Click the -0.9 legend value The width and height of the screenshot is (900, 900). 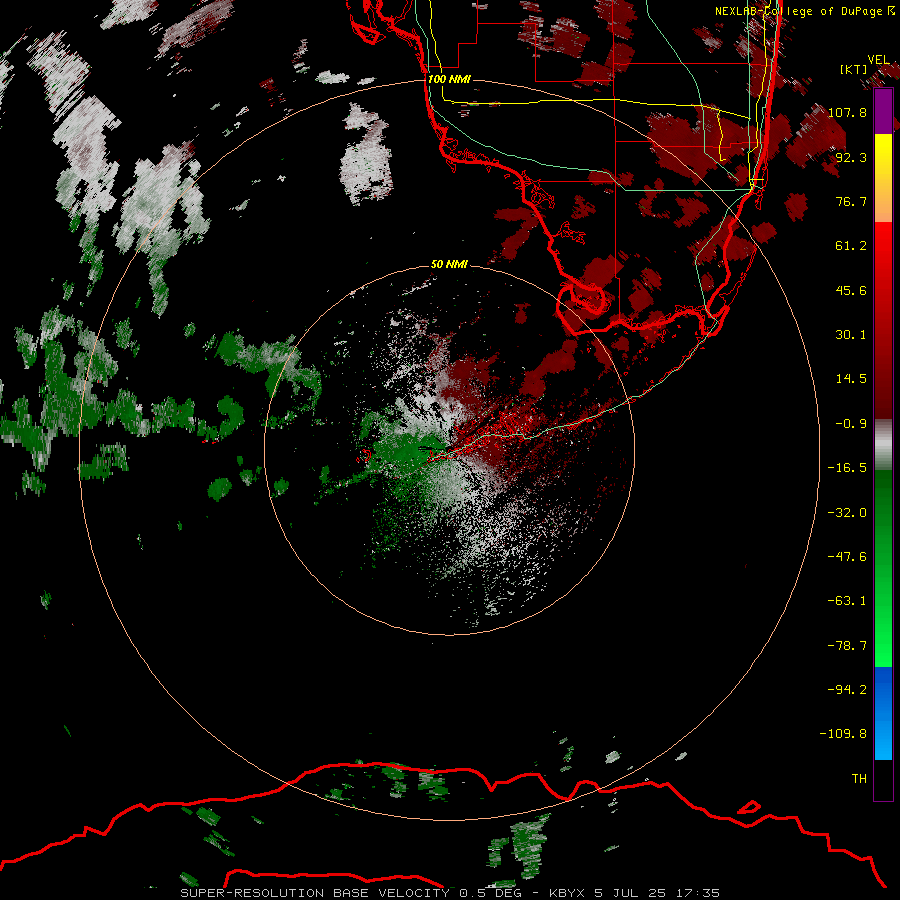coord(851,424)
